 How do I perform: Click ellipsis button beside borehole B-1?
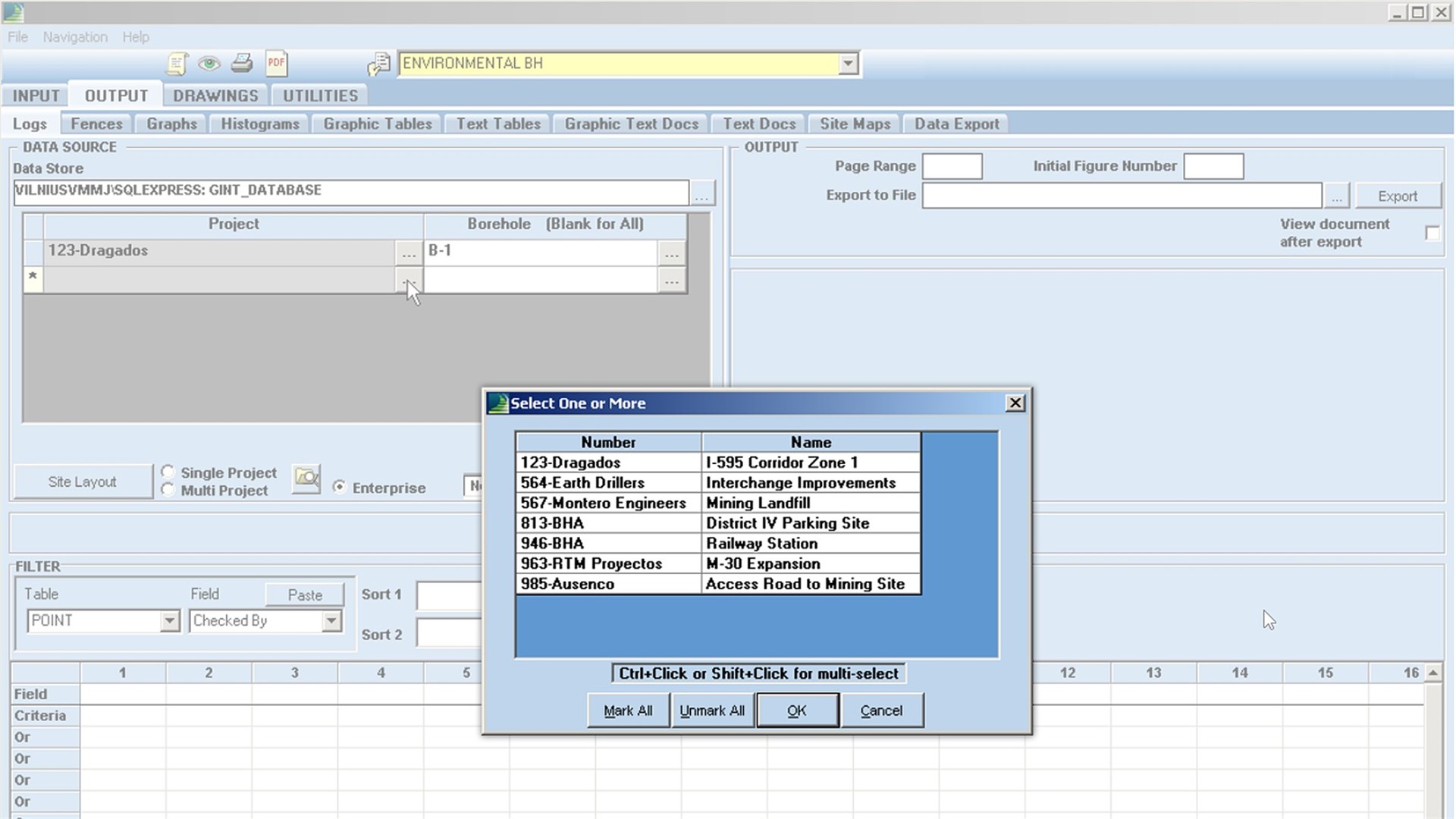(671, 253)
